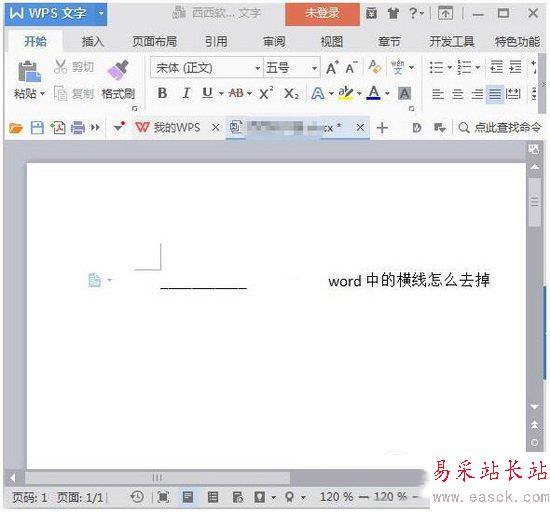The height and width of the screenshot is (512, 550).
Task: Click the skin T-shirt icon in title bar
Action: click(394, 14)
